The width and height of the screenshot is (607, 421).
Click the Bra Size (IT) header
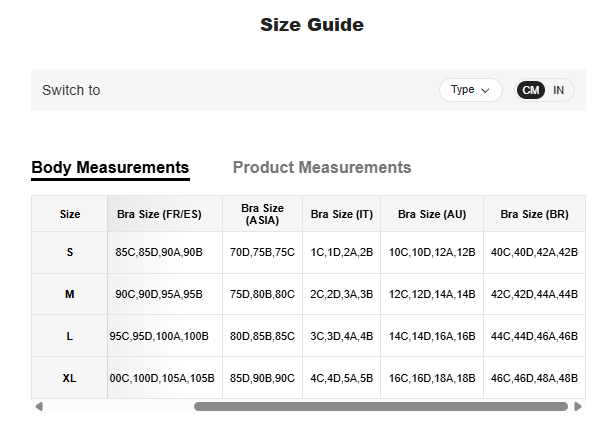tap(341, 214)
